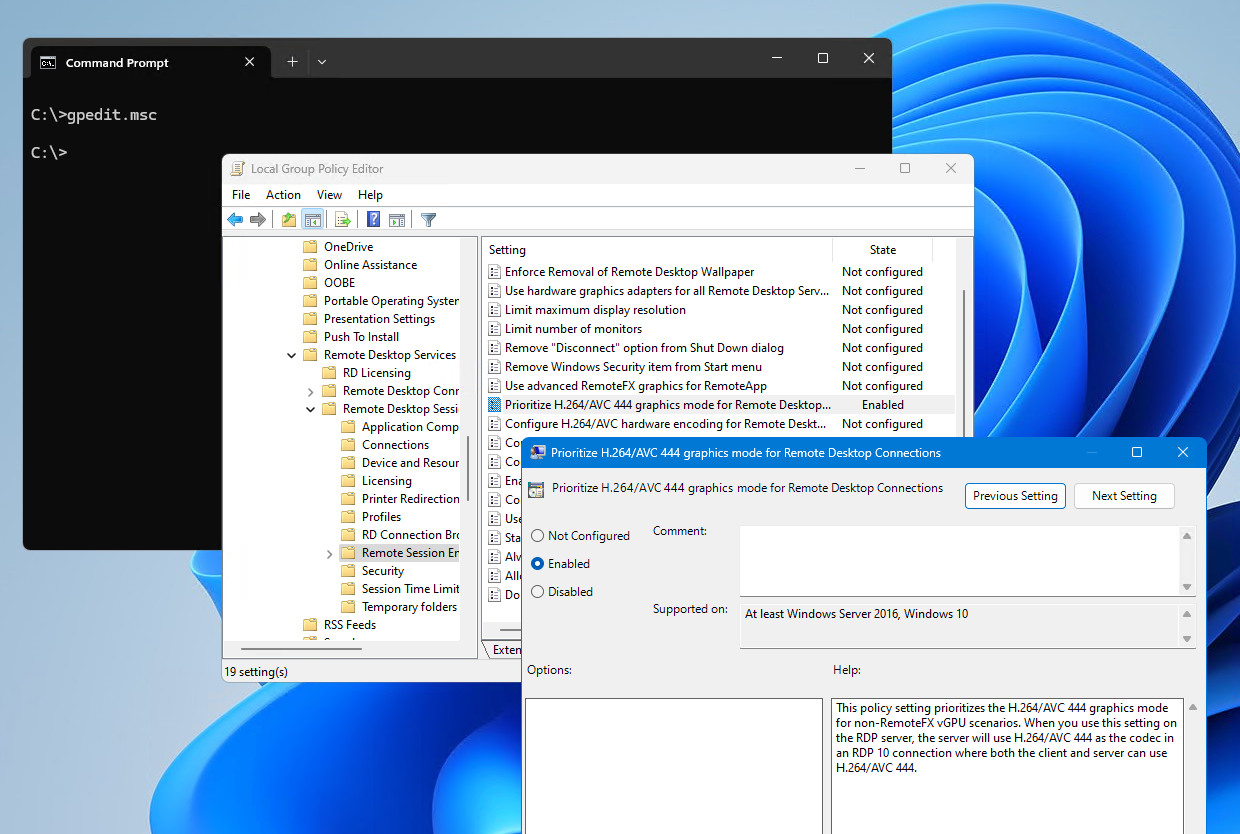Select the Not Configured radio button
Image resolution: width=1240 pixels, height=834 pixels.
[x=538, y=536]
